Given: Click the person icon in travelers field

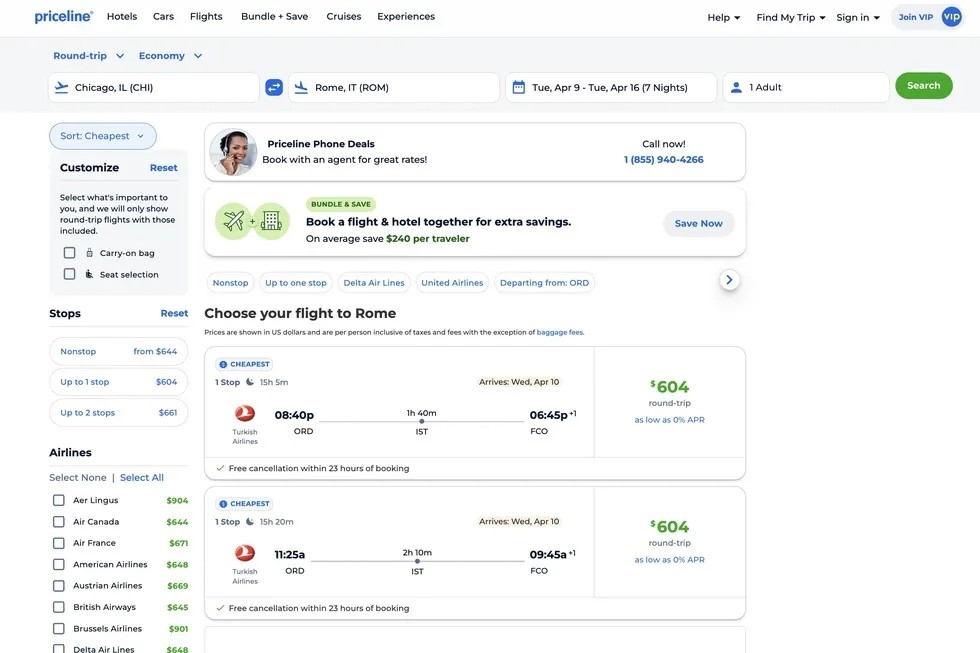Looking at the screenshot, I should [736, 87].
